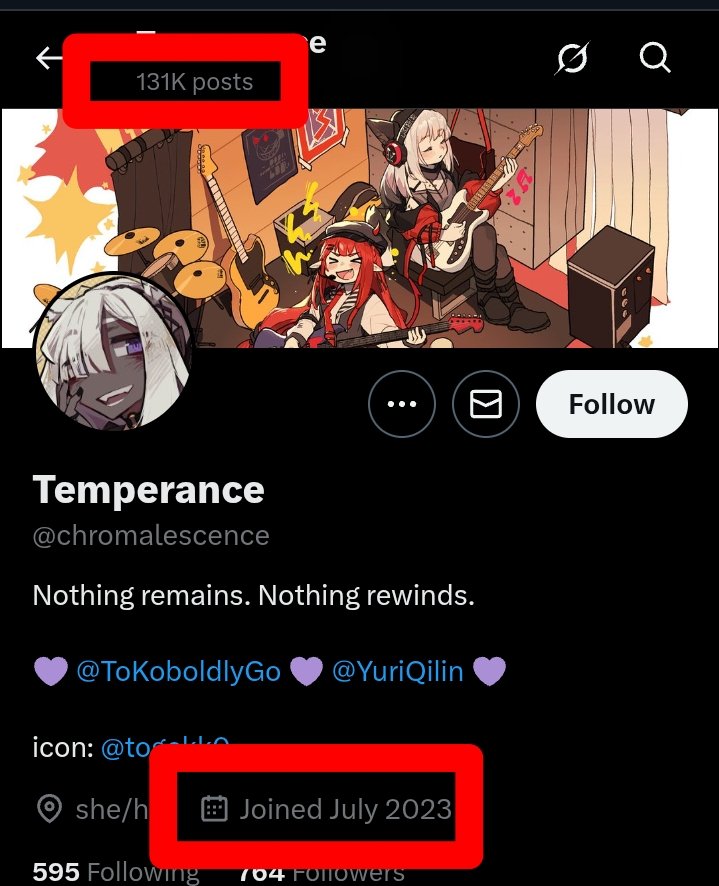This screenshot has height=886, width=719.
Task: Open the three-dot more options button
Action: point(402,404)
